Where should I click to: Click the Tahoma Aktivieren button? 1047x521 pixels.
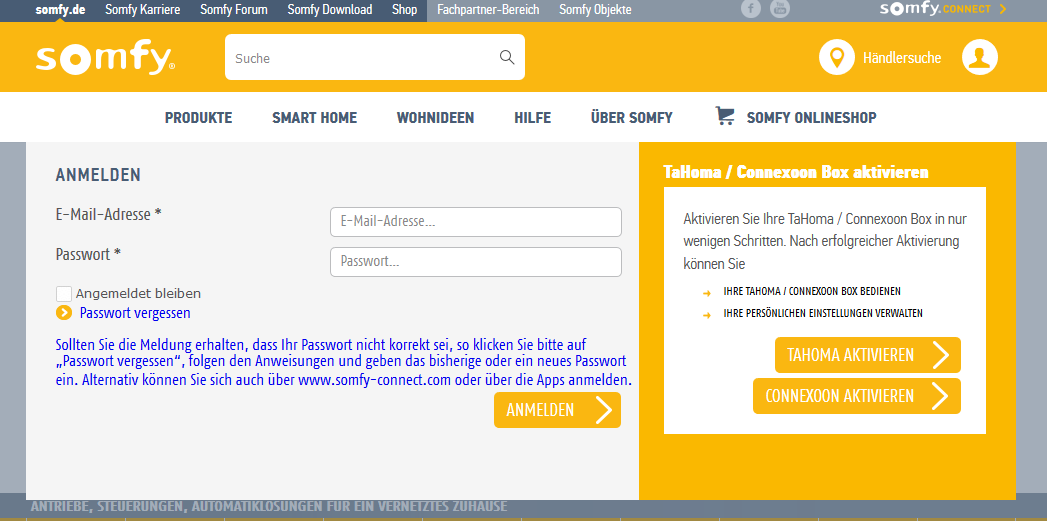(867, 355)
